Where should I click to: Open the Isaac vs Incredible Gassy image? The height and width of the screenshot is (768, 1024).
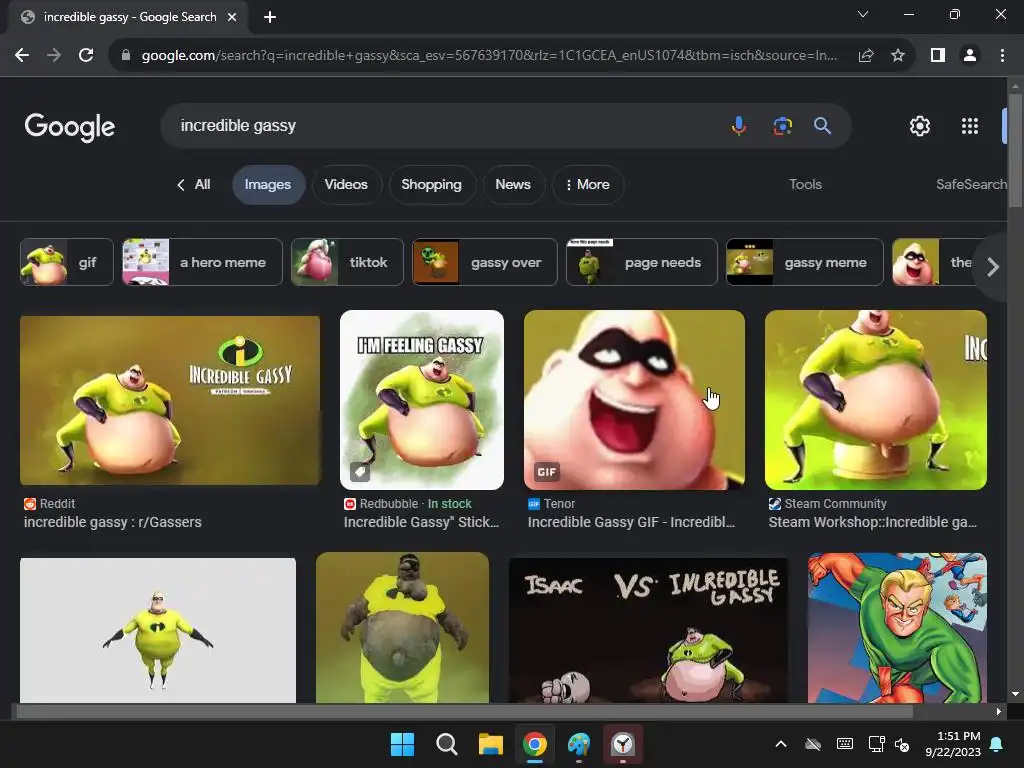click(x=648, y=630)
